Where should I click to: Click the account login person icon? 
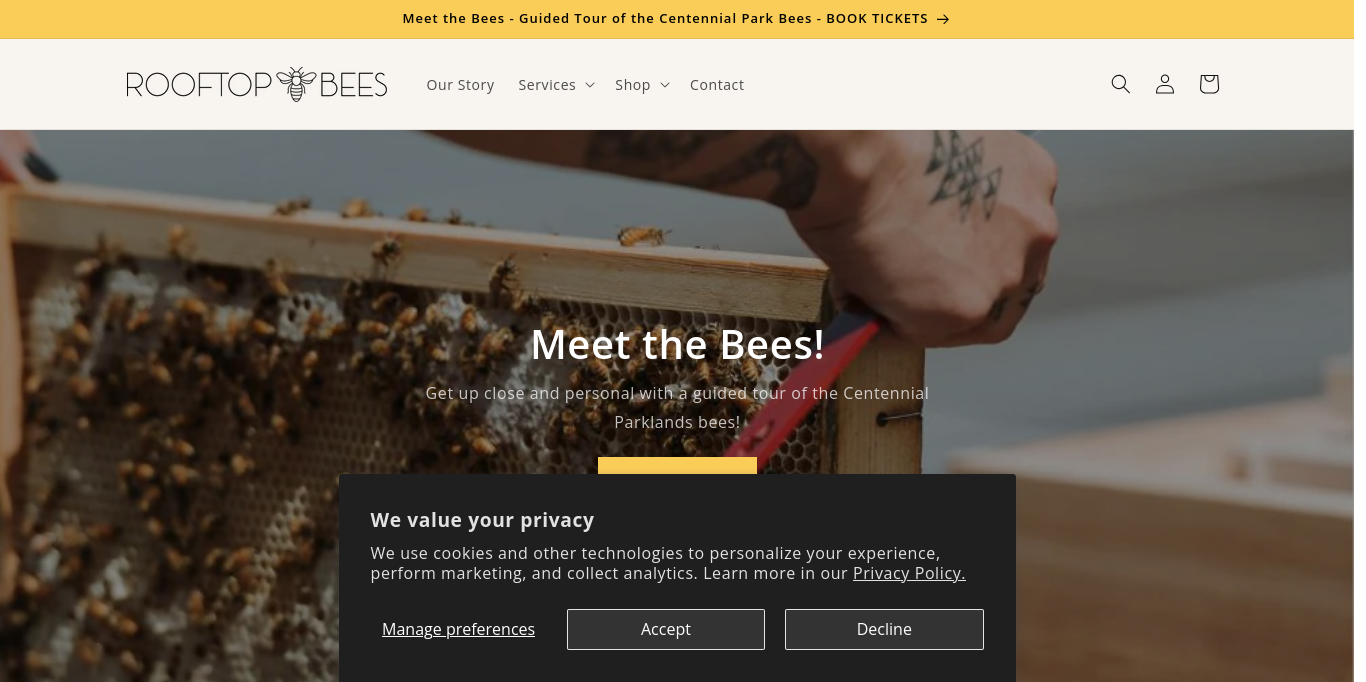pos(1164,84)
